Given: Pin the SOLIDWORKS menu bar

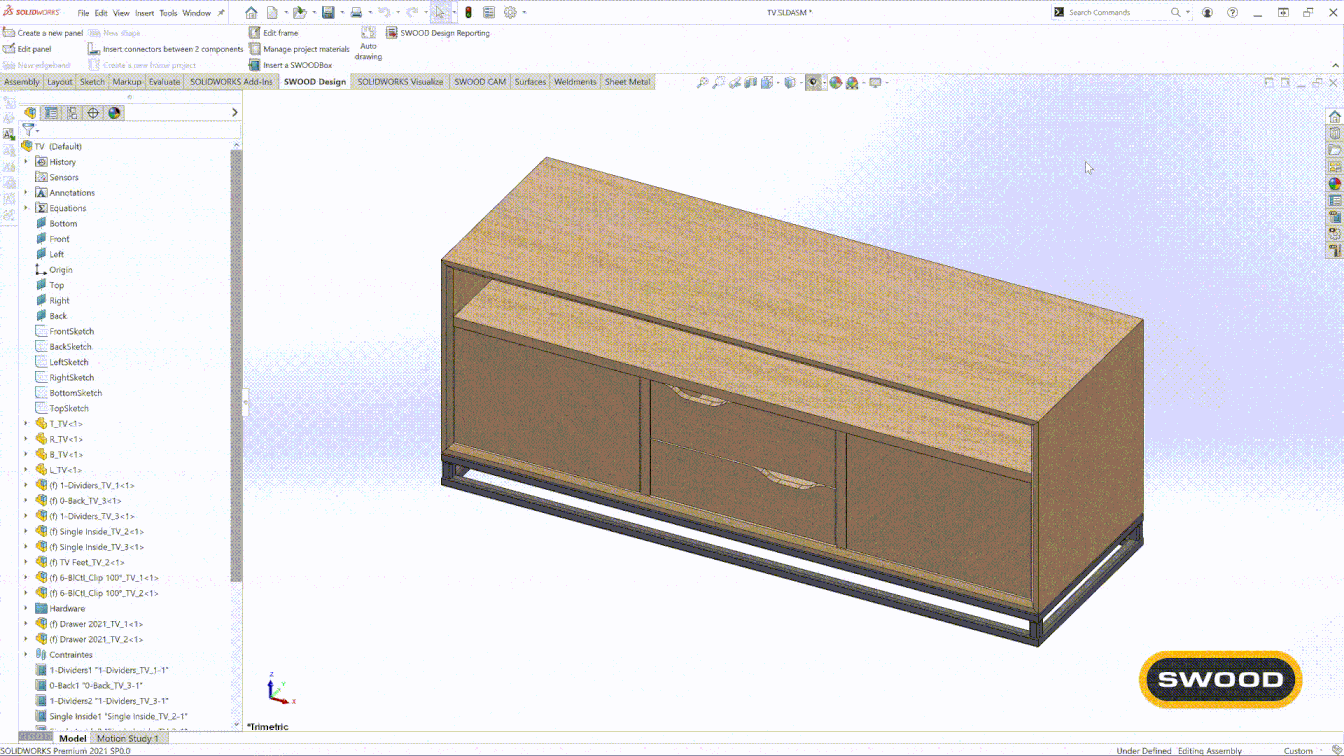Looking at the screenshot, I should tap(221, 13).
